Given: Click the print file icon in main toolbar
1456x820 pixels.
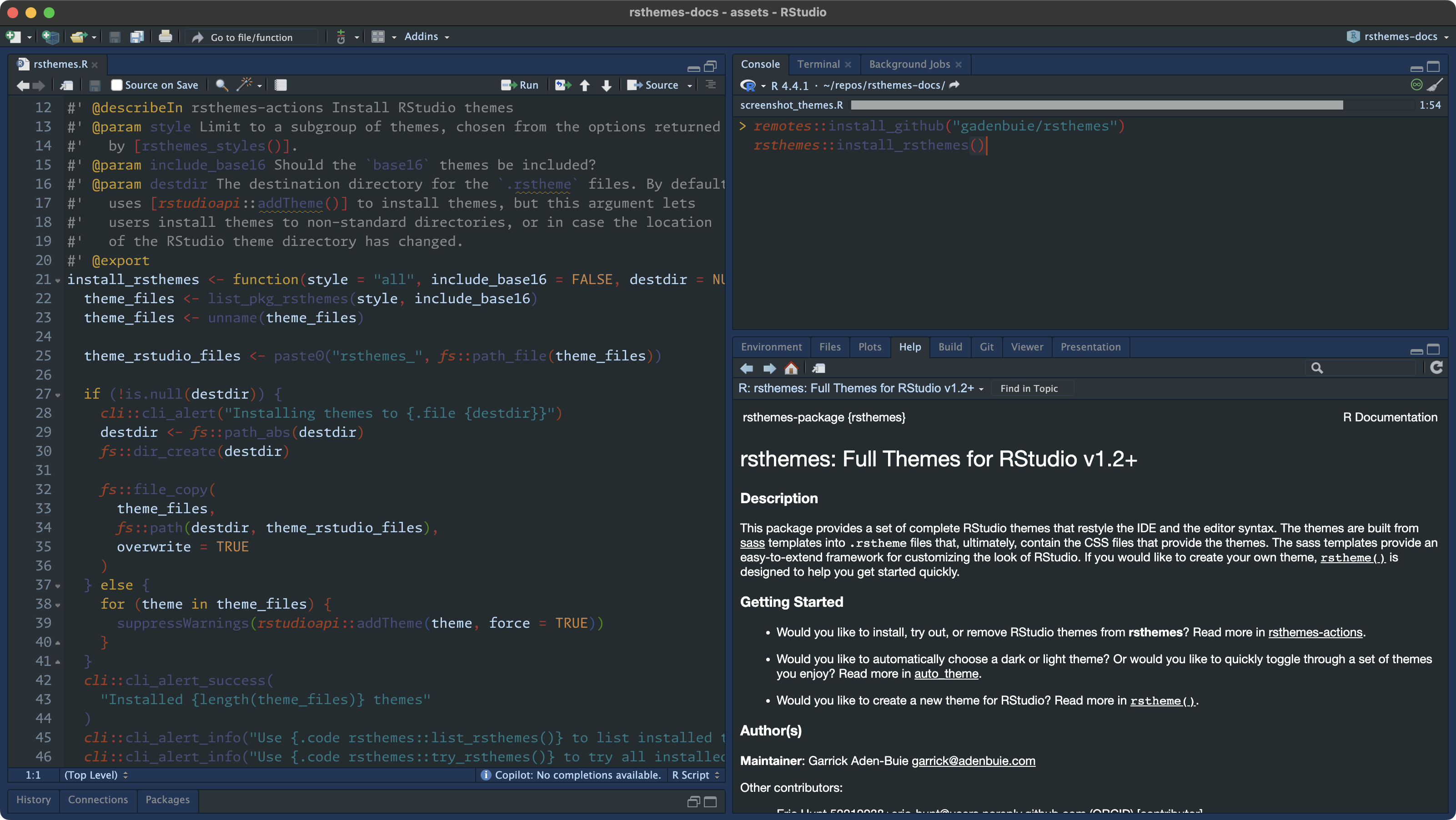Looking at the screenshot, I should coord(165,37).
